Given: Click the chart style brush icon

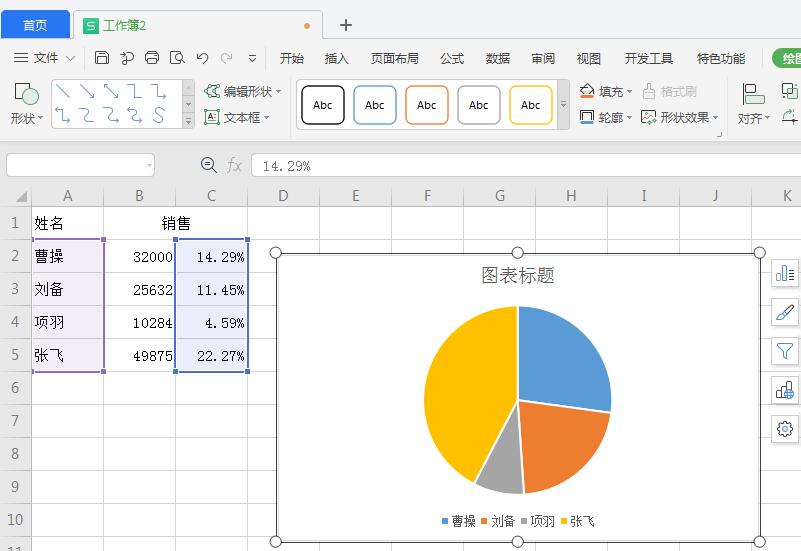Looking at the screenshot, I should click(785, 312).
